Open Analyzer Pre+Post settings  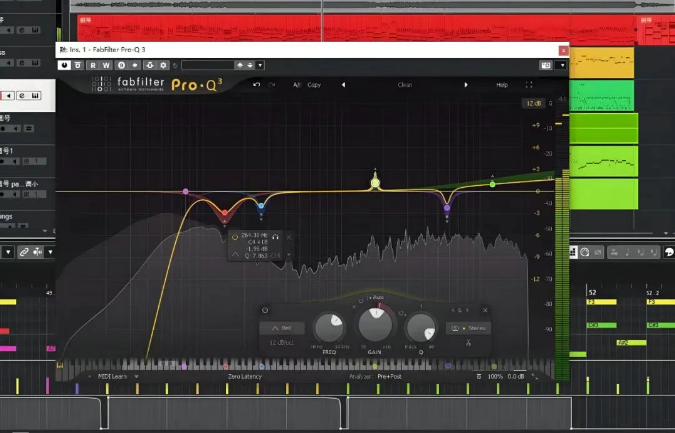coord(389,376)
